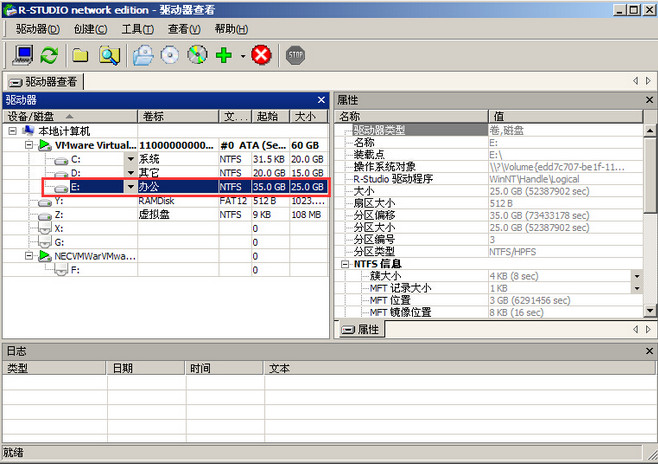Viewport: 658px width, 465px height.
Task: Select the 属性 tab below properties
Action: pos(361,330)
